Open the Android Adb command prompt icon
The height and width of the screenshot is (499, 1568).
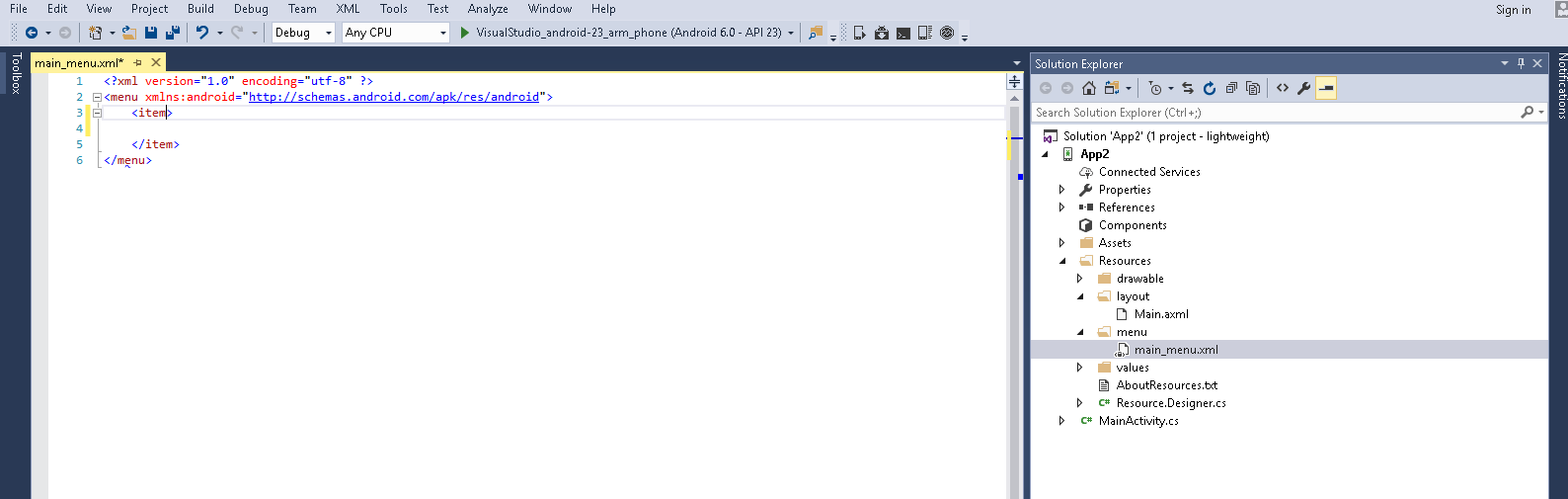pos(903,33)
